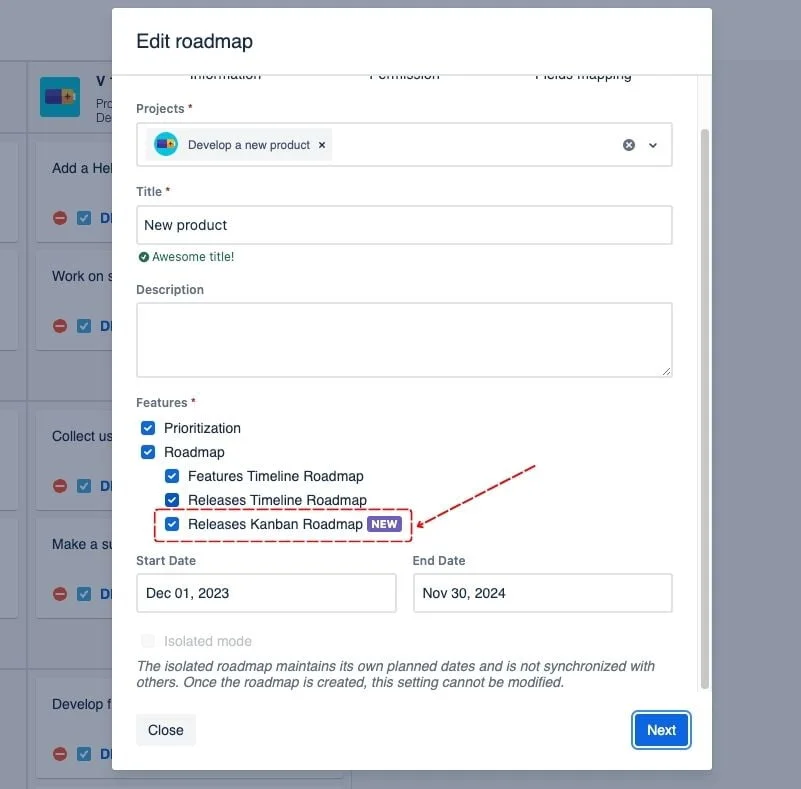The width and height of the screenshot is (801, 789).
Task: Open the Projects dropdown chevron
Action: pyautogui.click(x=653, y=145)
